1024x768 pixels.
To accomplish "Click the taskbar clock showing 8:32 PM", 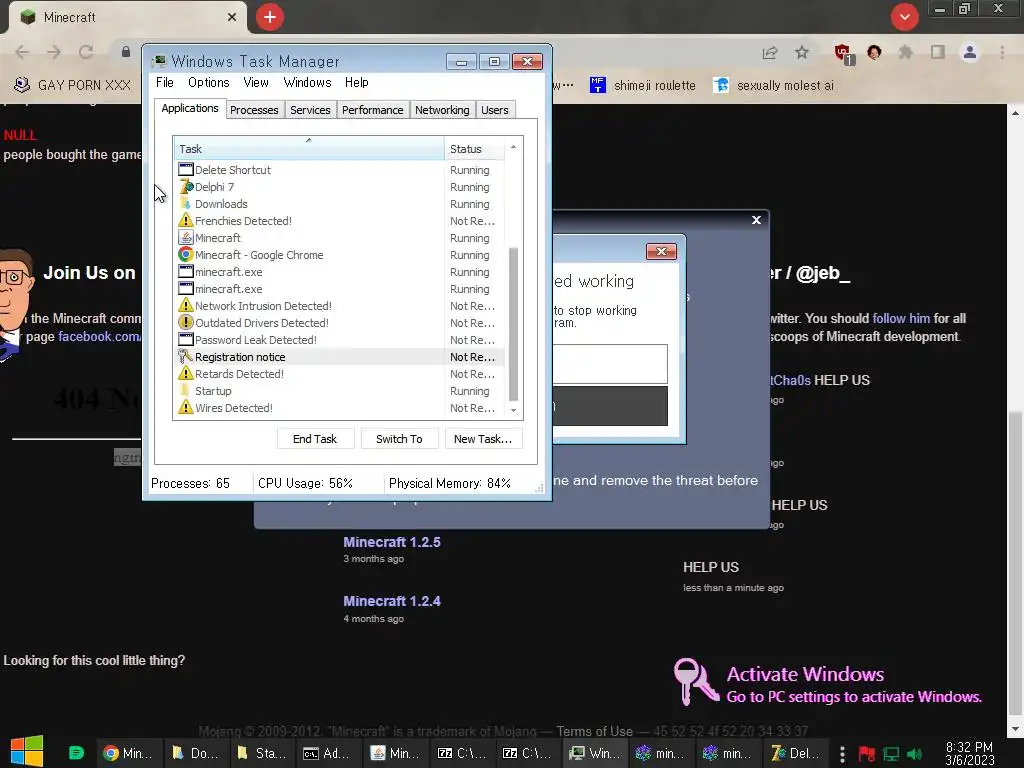I will tap(969, 754).
